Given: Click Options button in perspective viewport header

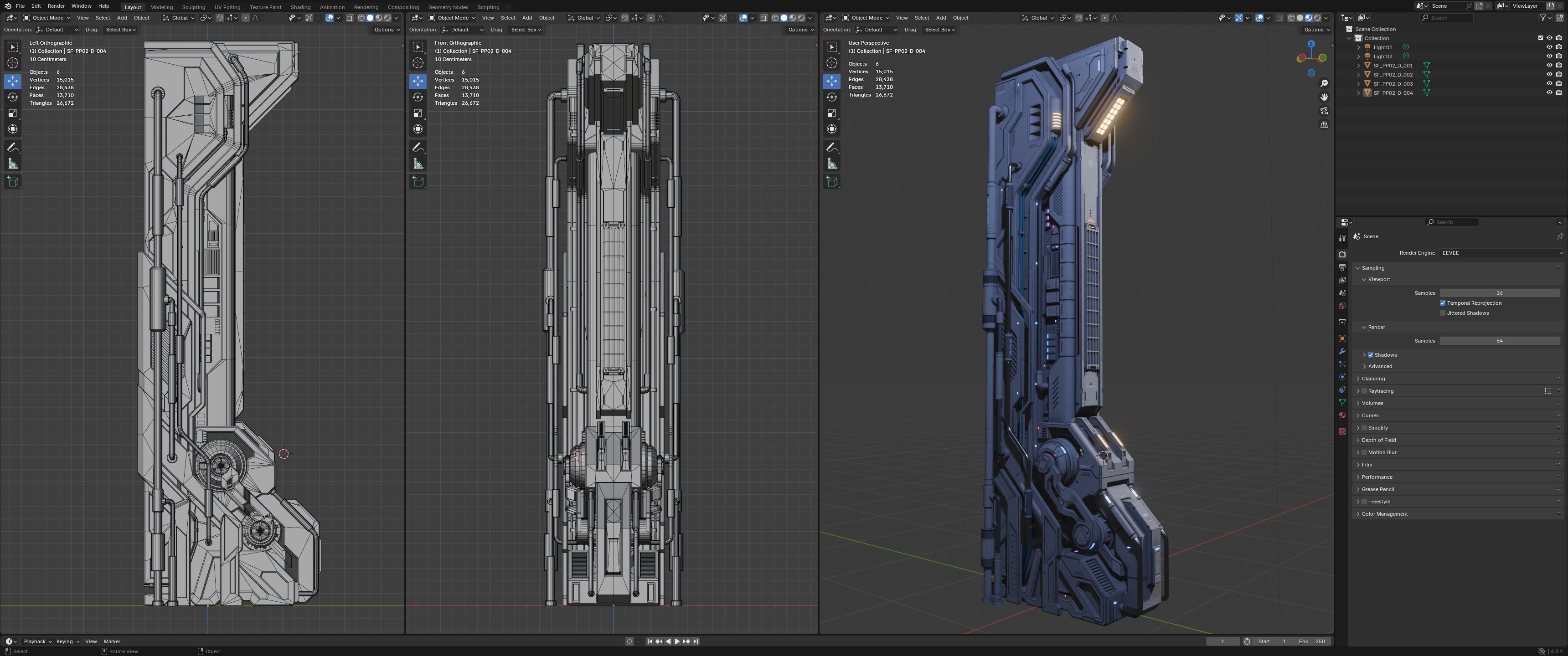Looking at the screenshot, I should (x=1316, y=30).
